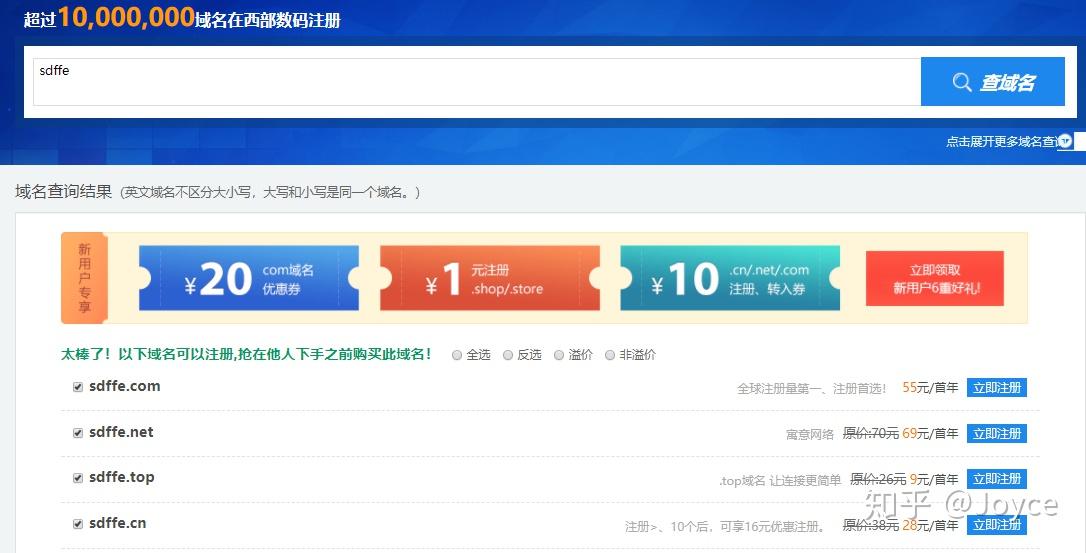This screenshot has height=553, width=1086.
Task: Click 立即注册 for sdffe.com
Action: 997,387
